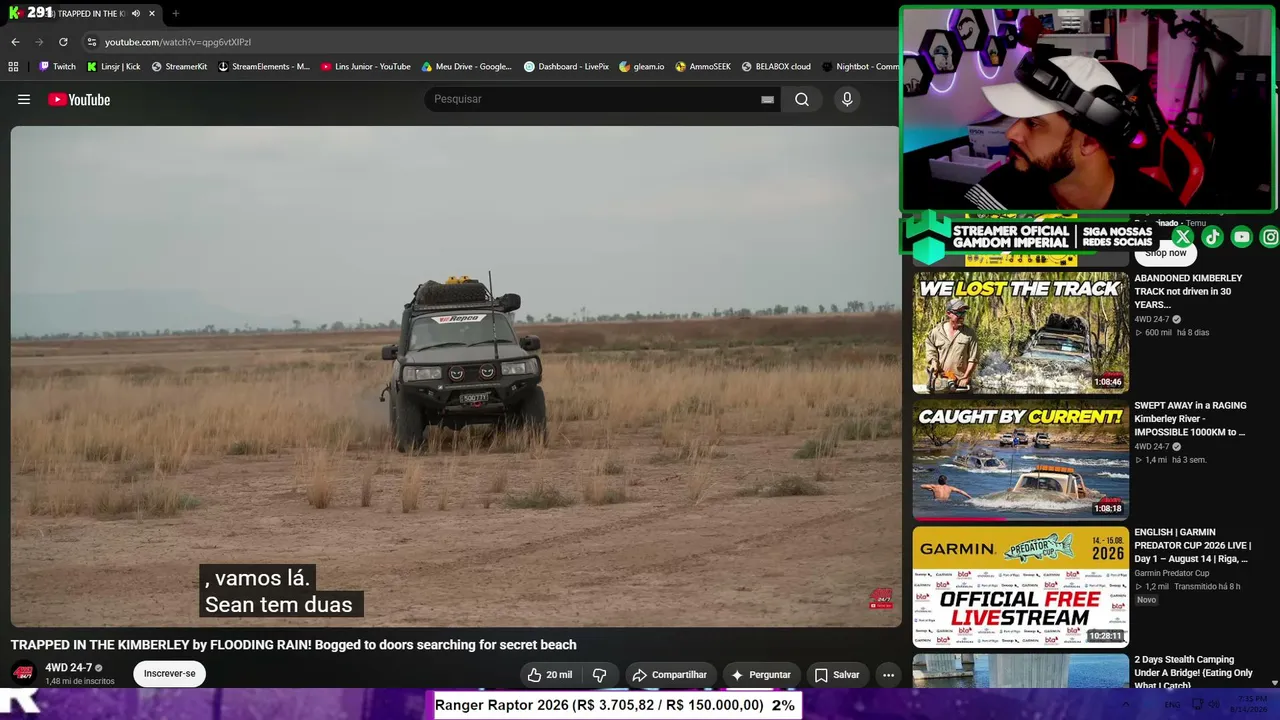This screenshot has width=1280, height=720.
Task: Open the StreamerKit bookmark
Action: pos(179,67)
